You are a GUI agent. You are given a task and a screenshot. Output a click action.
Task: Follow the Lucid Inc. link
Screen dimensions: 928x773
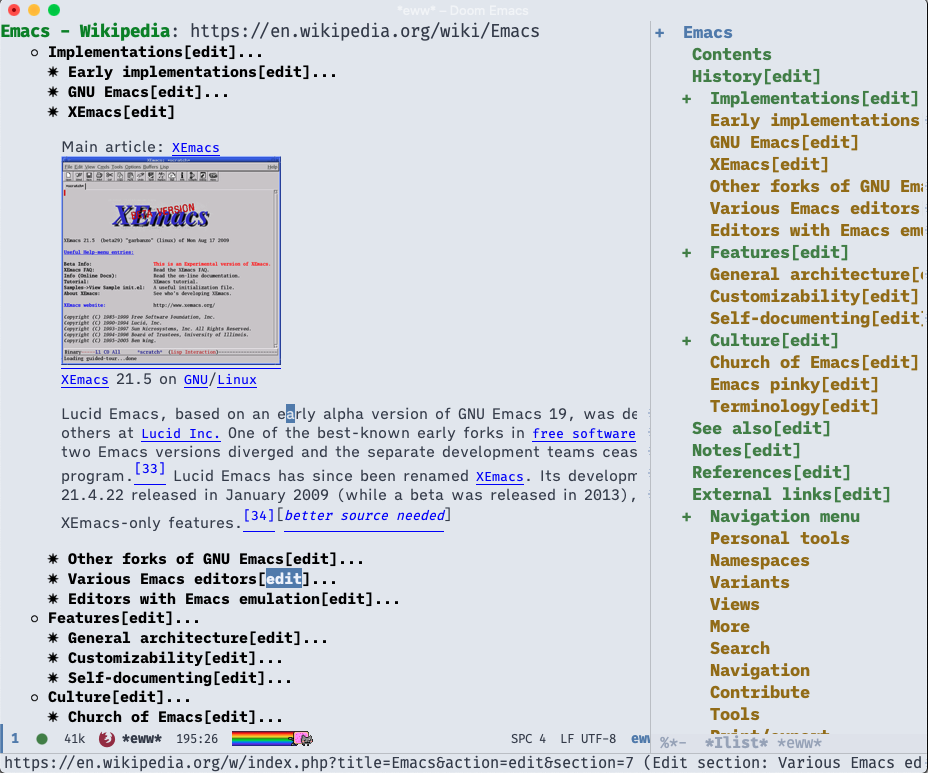pyautogui.click(x=181, y=433)
